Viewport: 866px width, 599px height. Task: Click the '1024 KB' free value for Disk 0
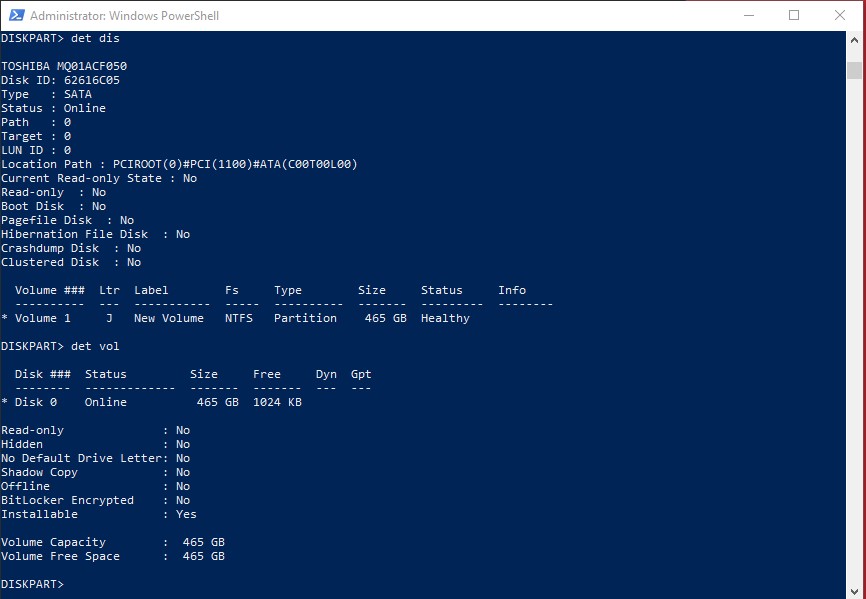tap(277, 402)
